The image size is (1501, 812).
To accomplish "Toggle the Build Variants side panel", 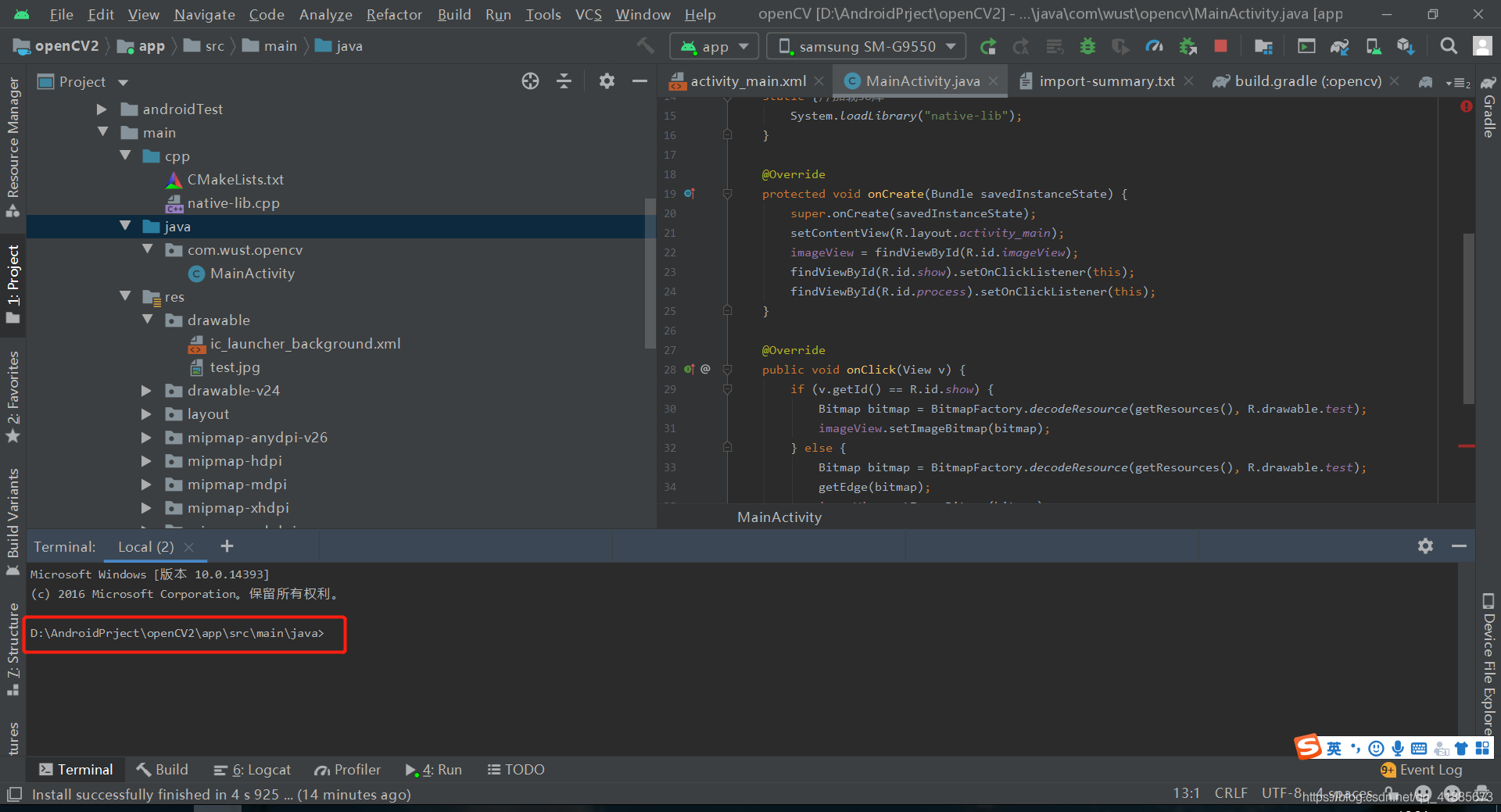I will tap(13, 522).
